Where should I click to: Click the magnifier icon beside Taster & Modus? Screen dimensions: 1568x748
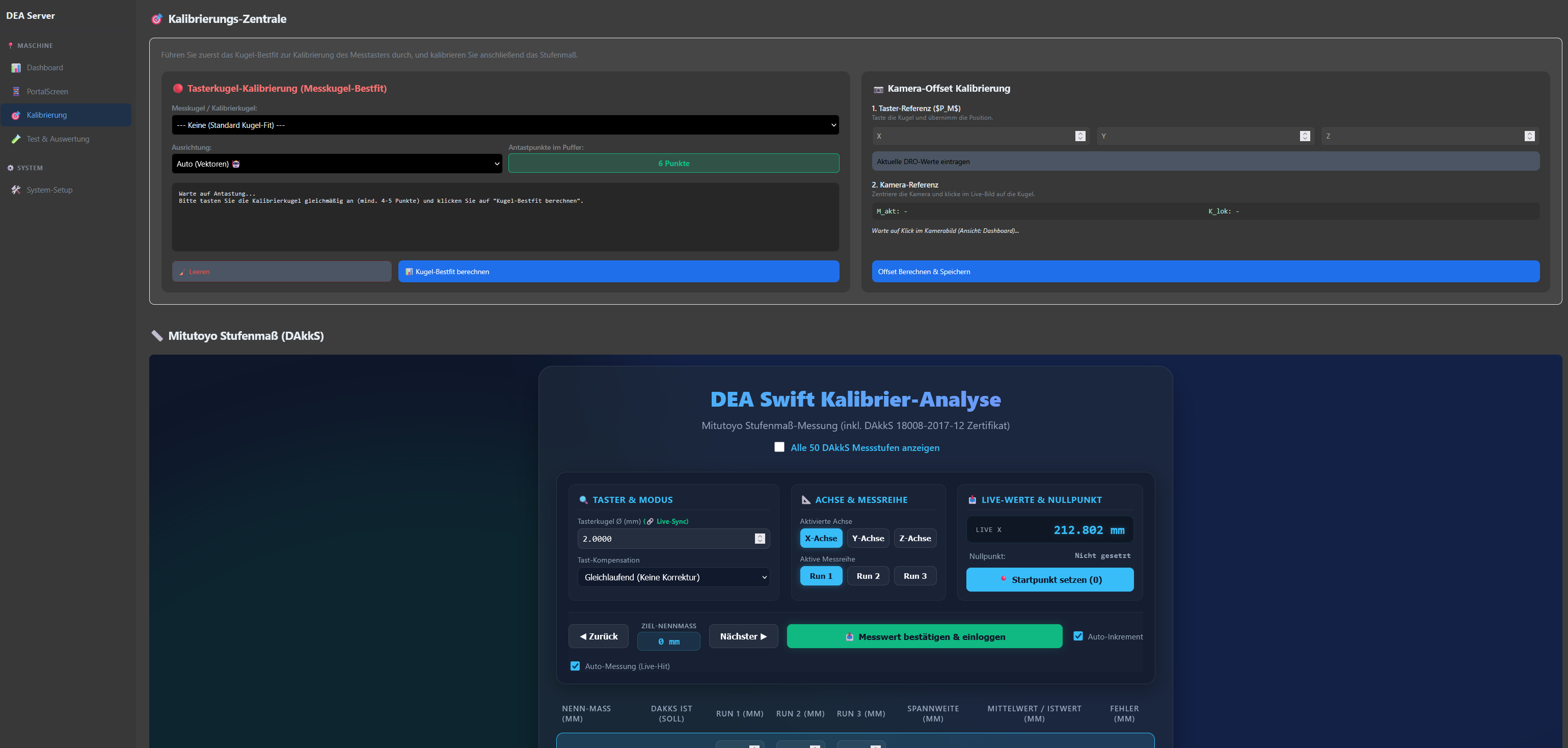click(x=583, y=500)
